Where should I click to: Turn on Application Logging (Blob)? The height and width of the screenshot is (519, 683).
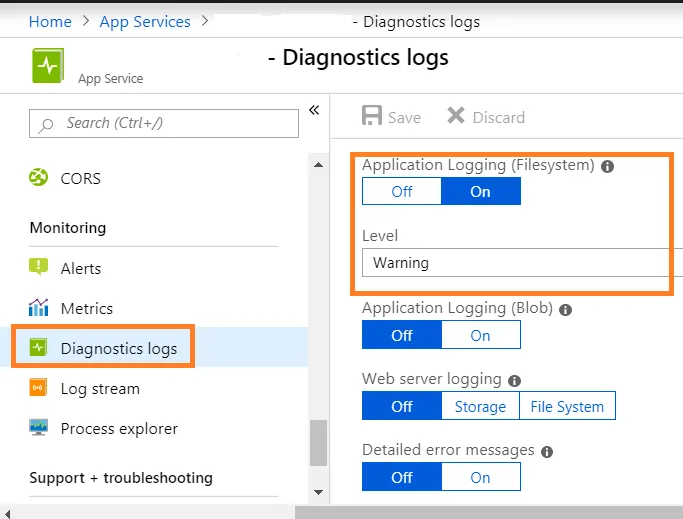(480, 335)
